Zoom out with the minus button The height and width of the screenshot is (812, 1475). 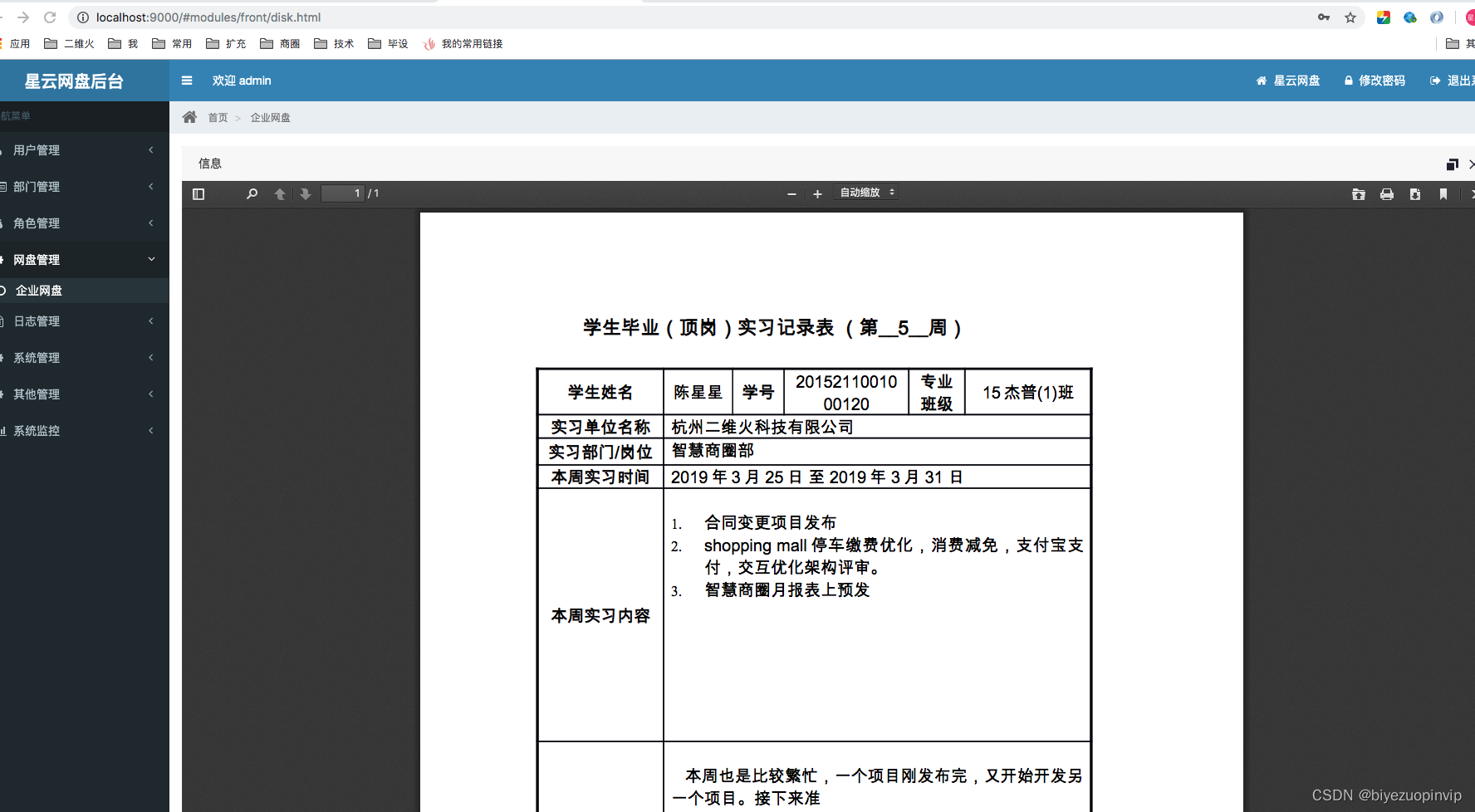click(x=791, y=194)
